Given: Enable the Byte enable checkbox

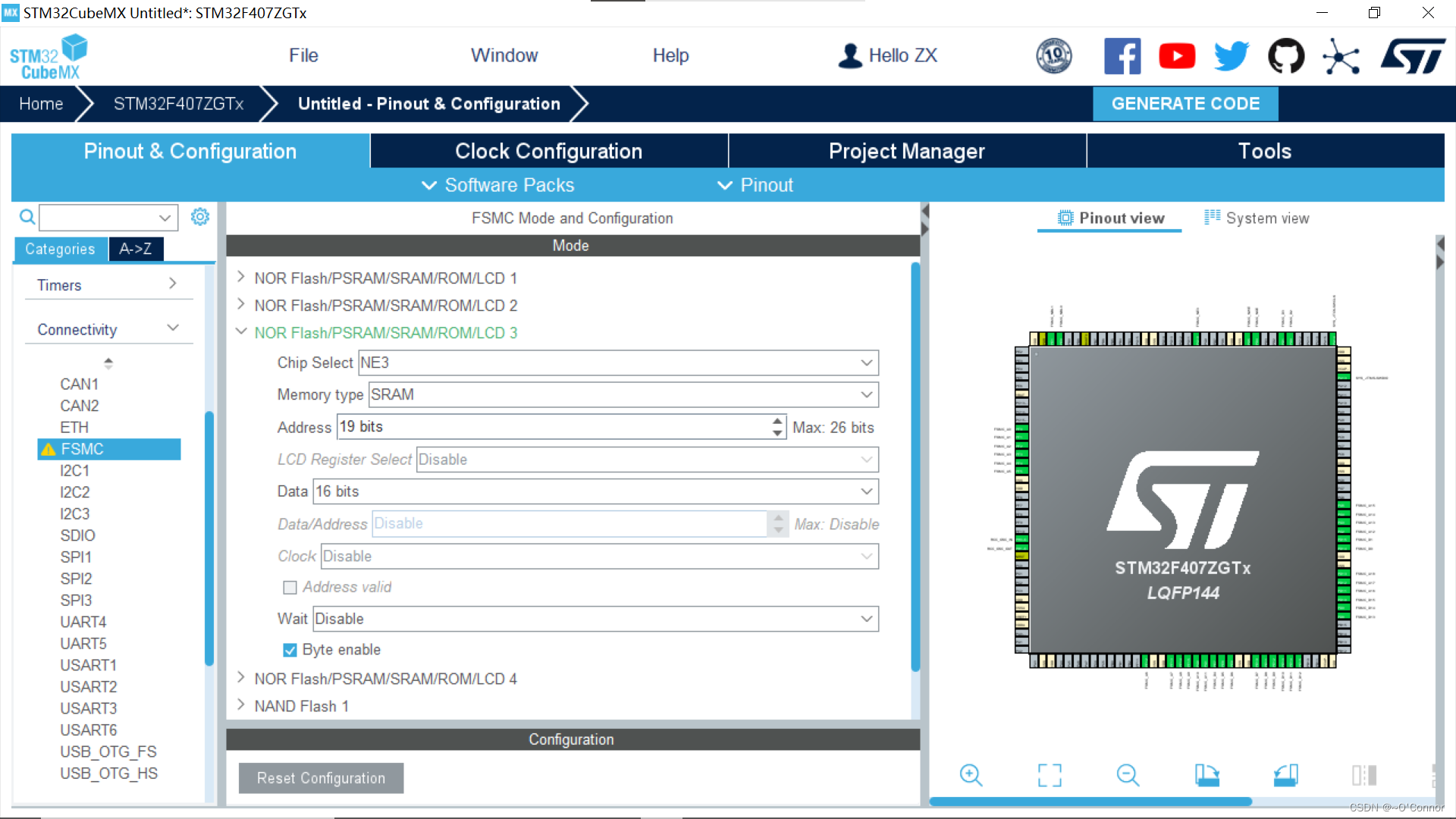Looking at the screenshot, I should (290, 650).
